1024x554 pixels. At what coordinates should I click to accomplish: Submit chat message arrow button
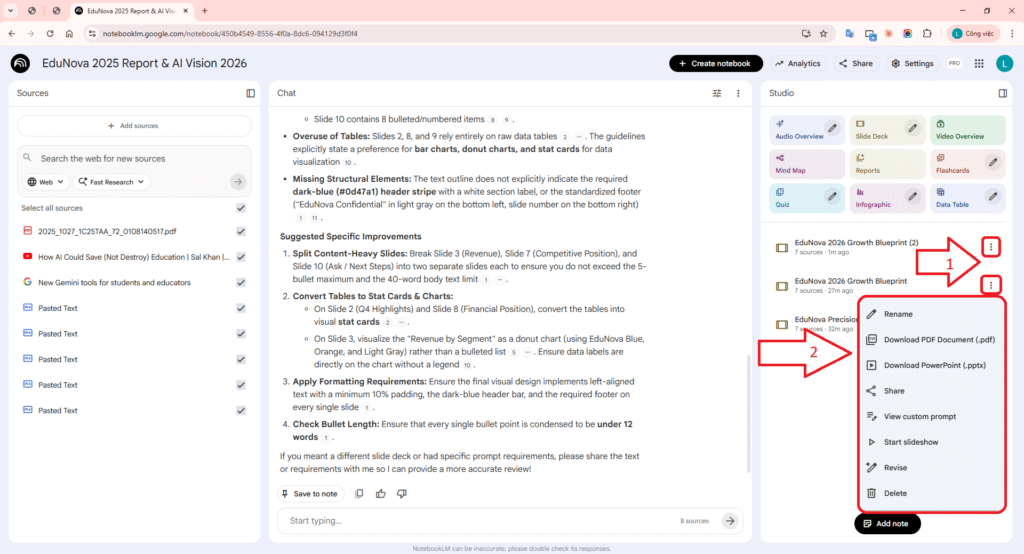[x=730, y=521]
